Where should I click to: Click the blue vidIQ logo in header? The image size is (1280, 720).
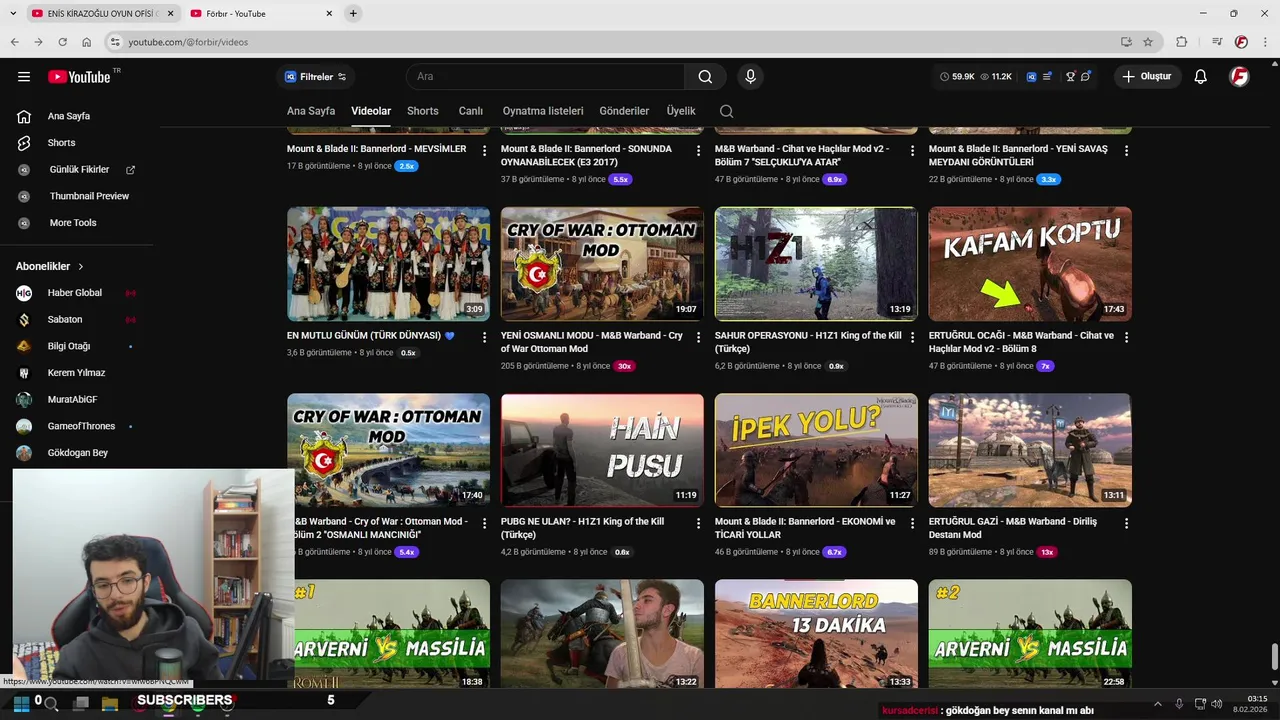(x=1031, y=77)
